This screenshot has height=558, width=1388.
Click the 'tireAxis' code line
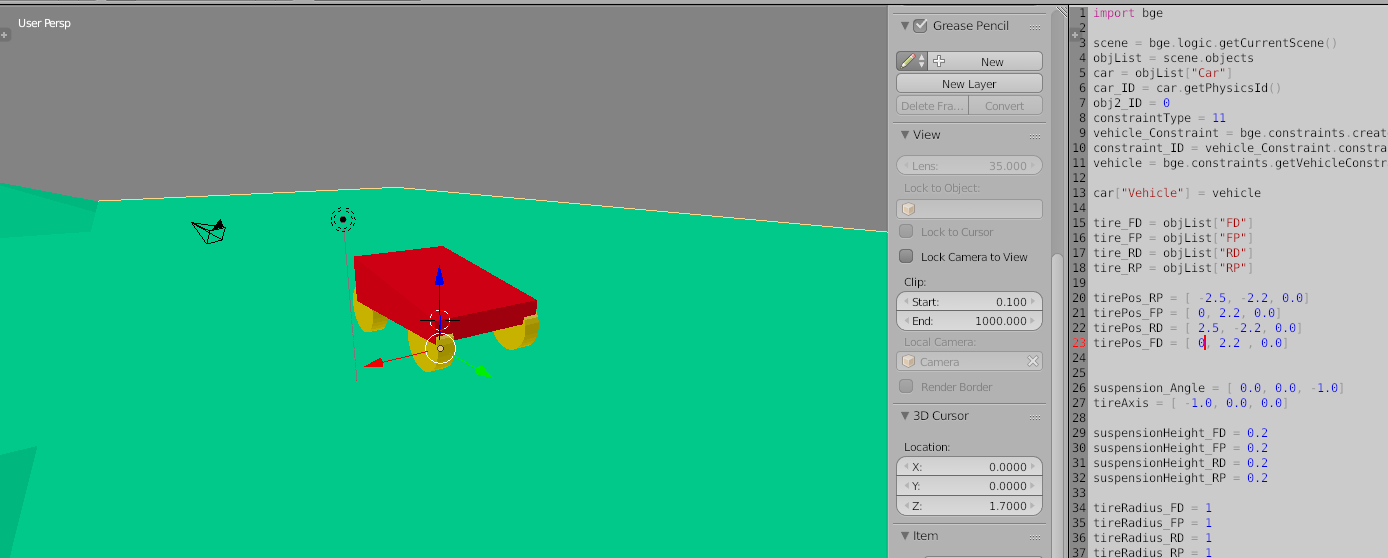(1190, 403)
